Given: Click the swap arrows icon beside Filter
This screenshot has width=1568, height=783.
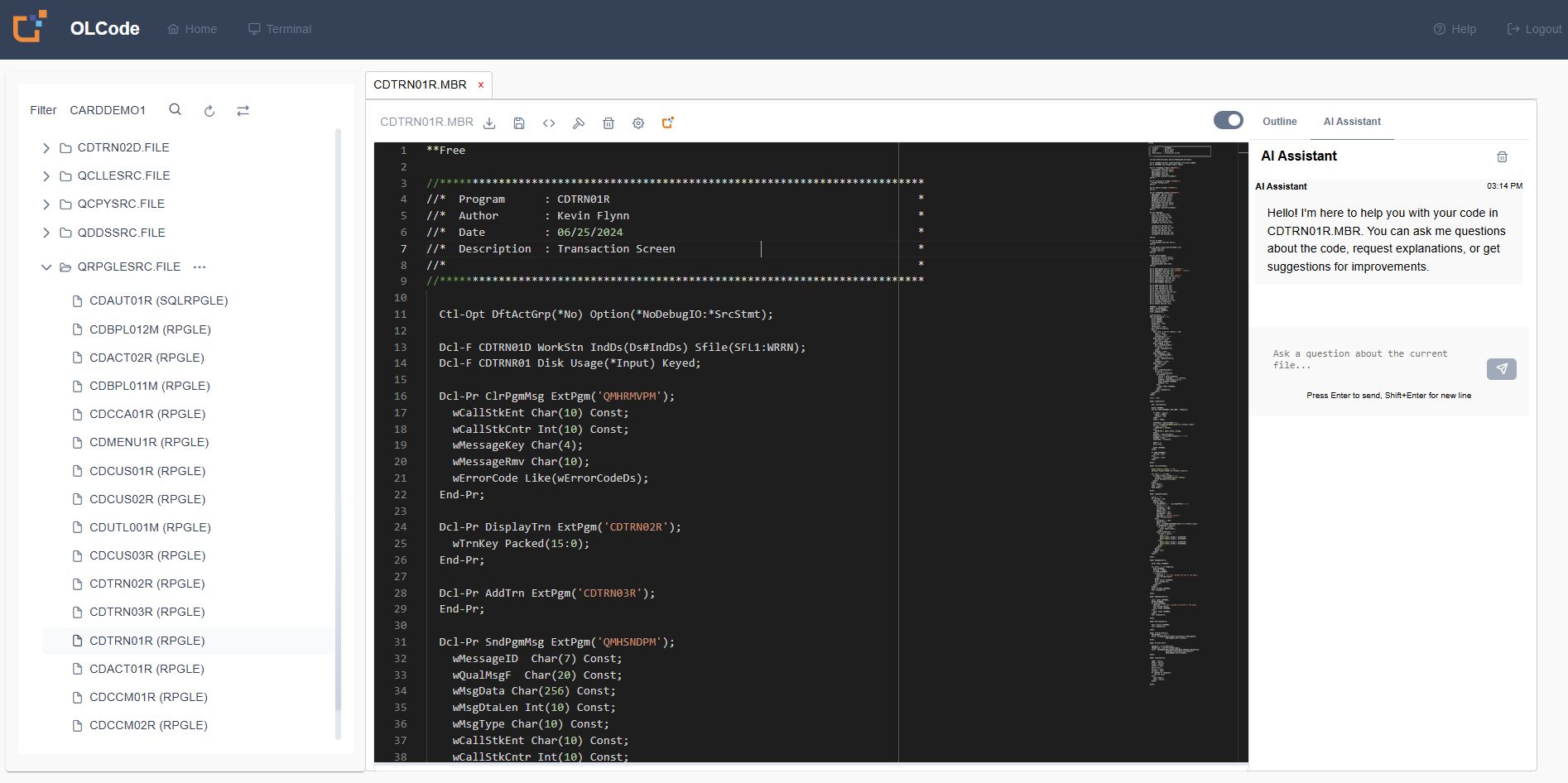Looking at the screenshot, I should (243, 110).
